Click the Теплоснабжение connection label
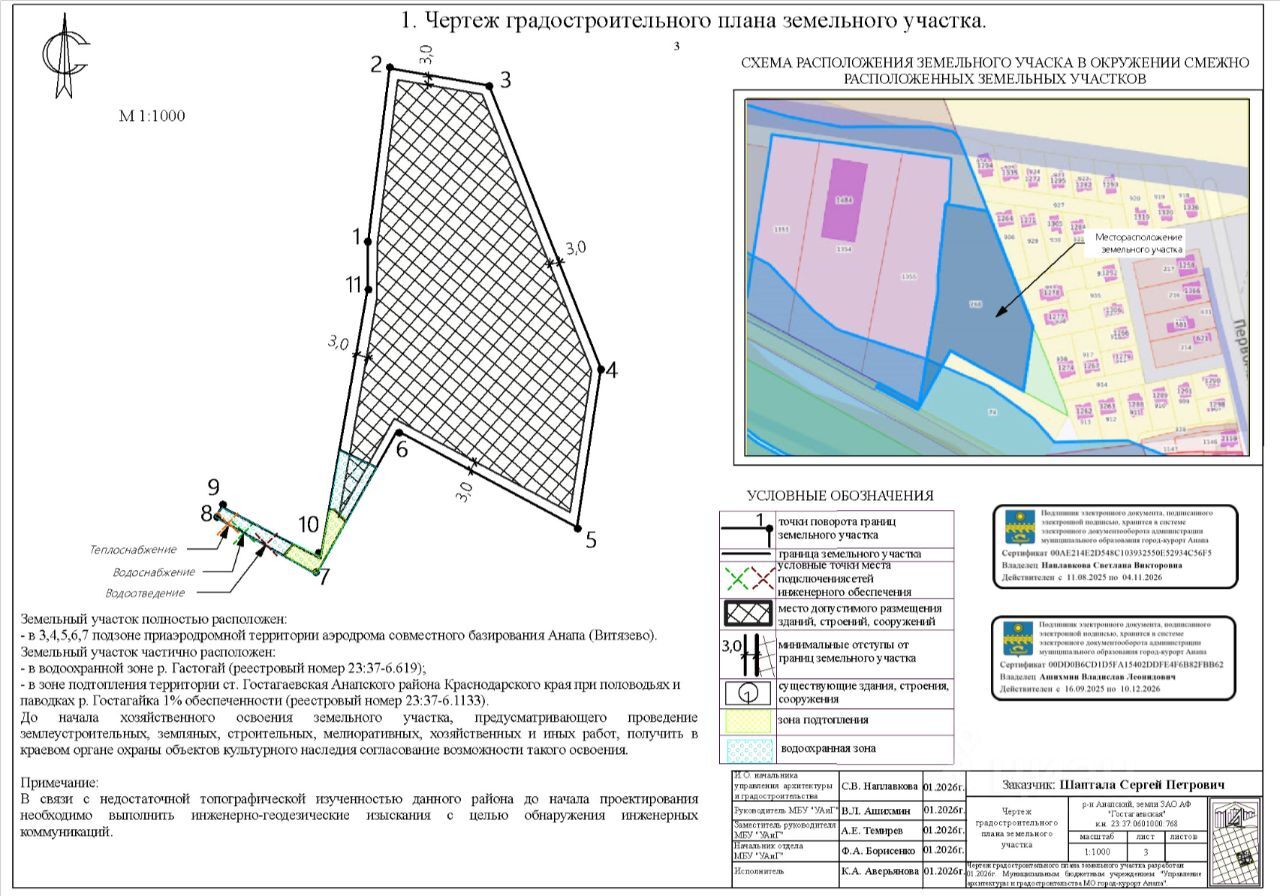1280x896 pixels. 133,550
